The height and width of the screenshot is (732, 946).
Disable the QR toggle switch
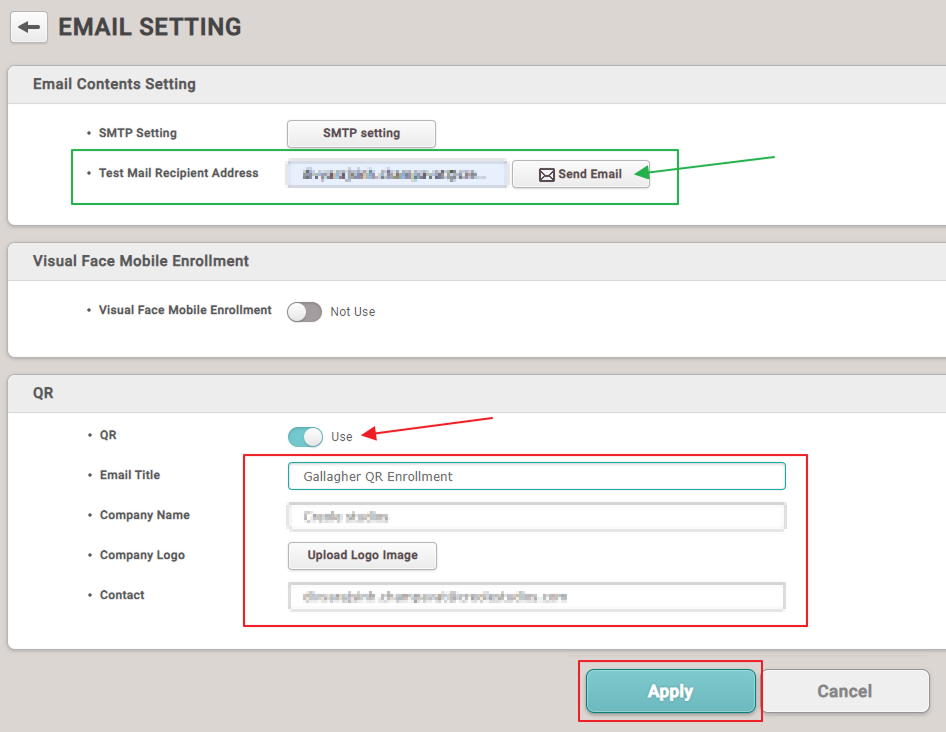(305, 437)
